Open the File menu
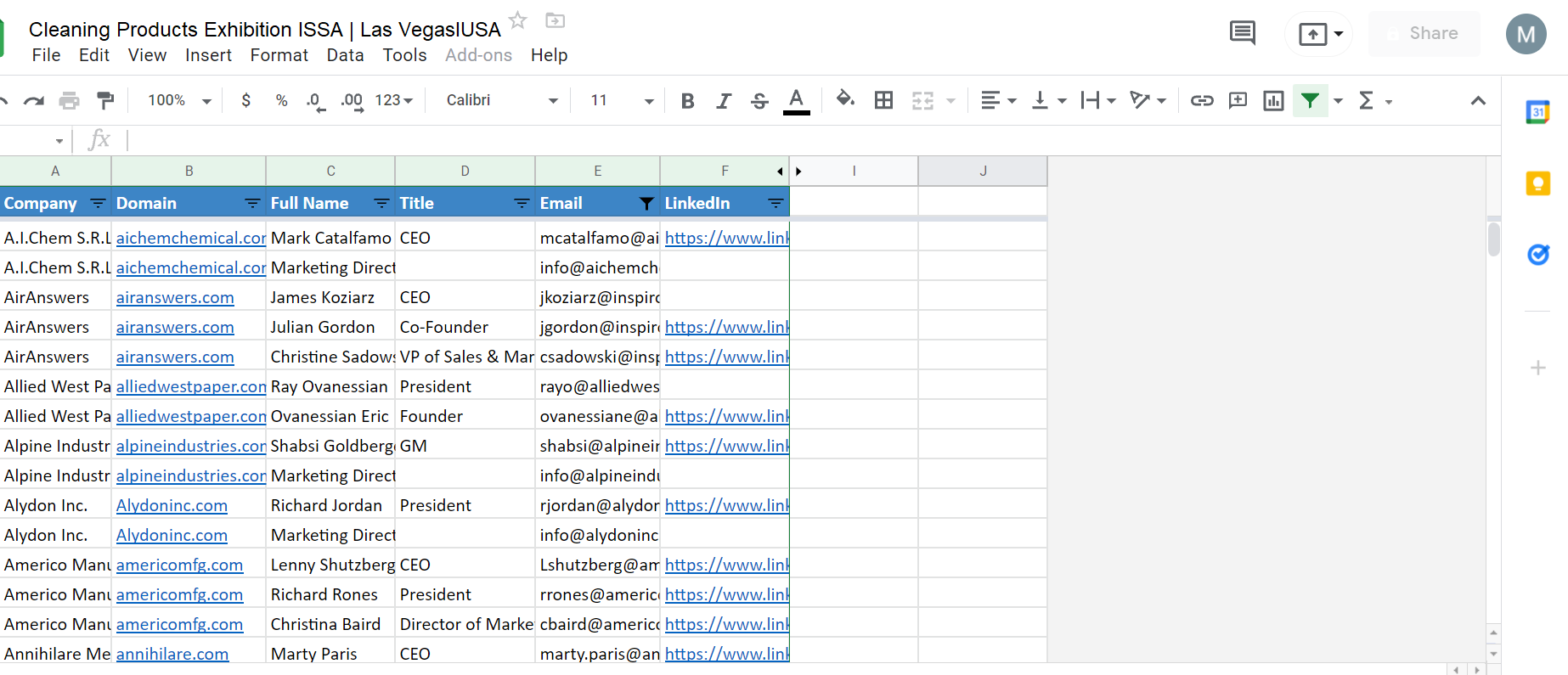This screenshot has height=675, width=1568. pyautogui.click(x=46, y=55)
